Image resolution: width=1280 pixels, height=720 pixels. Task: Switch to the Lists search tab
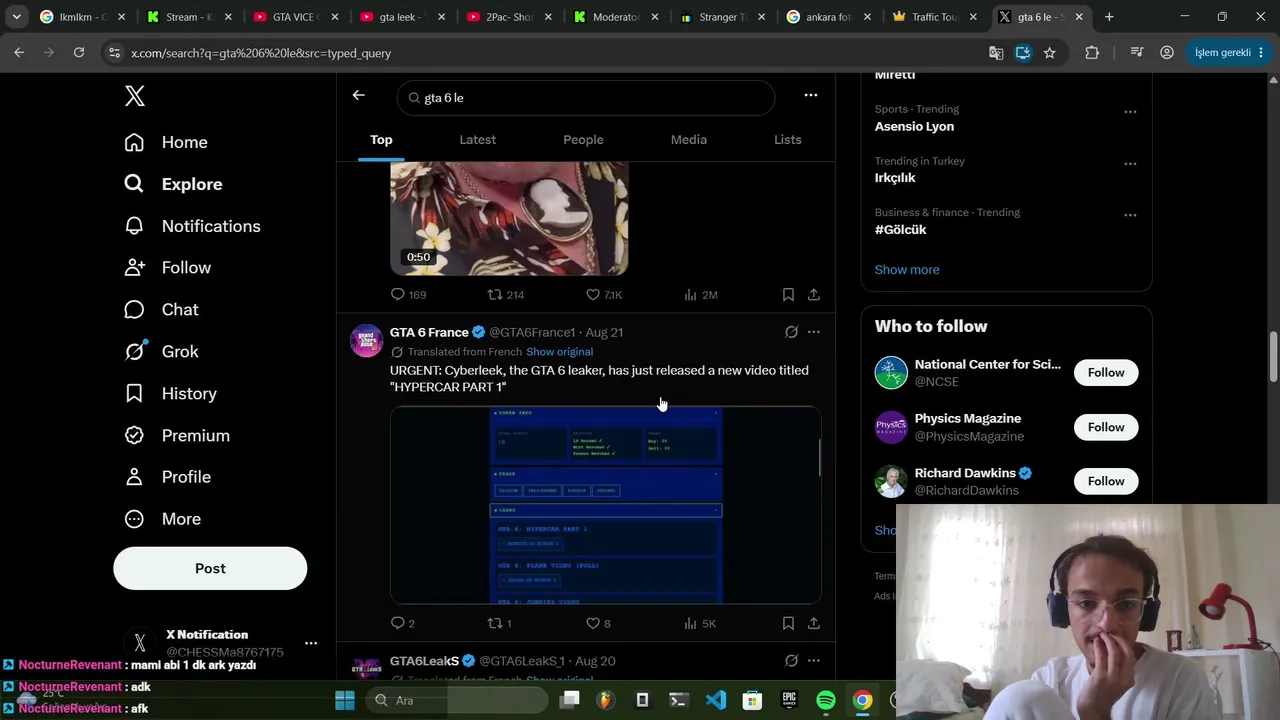click(788, 140)
